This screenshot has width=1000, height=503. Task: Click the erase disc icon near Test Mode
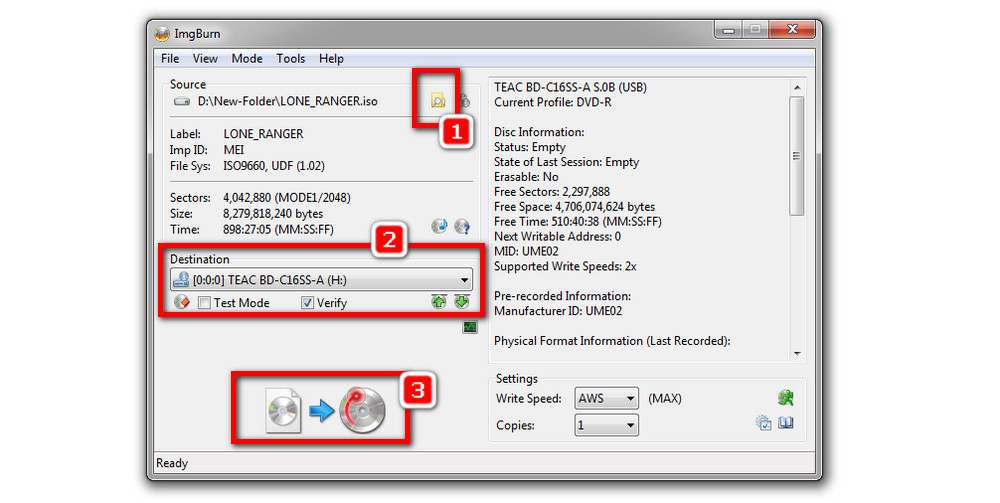182,302
